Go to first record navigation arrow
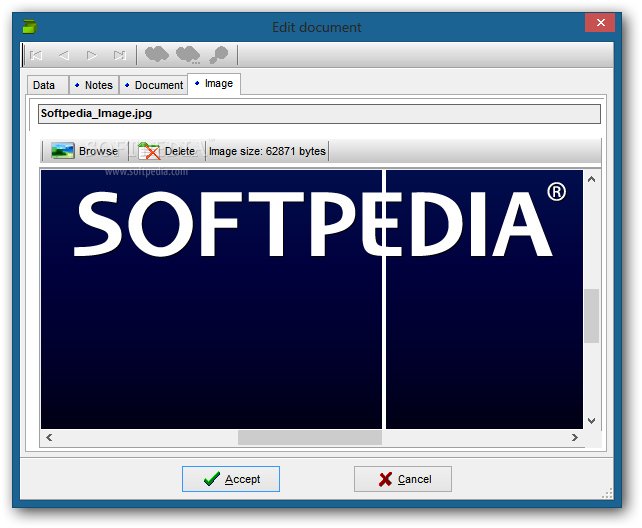The height and width of the screenshot is (528, 642). (x=36, y=55)
